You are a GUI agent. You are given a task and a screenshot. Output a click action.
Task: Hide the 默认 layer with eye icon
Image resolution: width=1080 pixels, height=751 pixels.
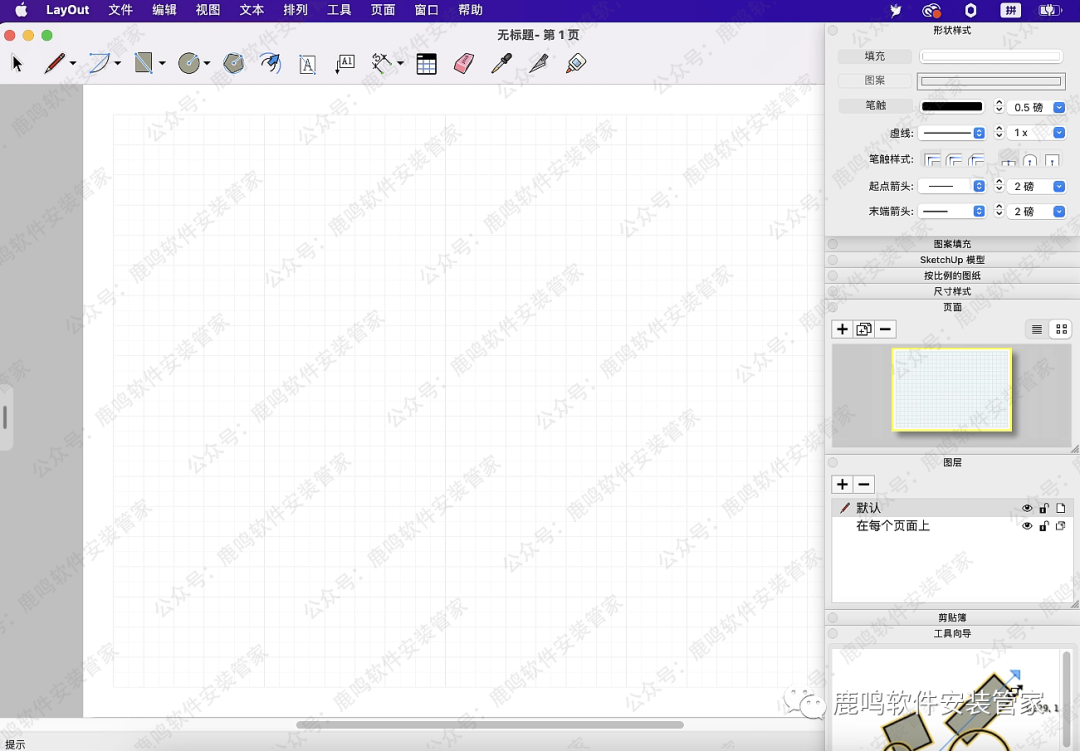coord(1027,508)
